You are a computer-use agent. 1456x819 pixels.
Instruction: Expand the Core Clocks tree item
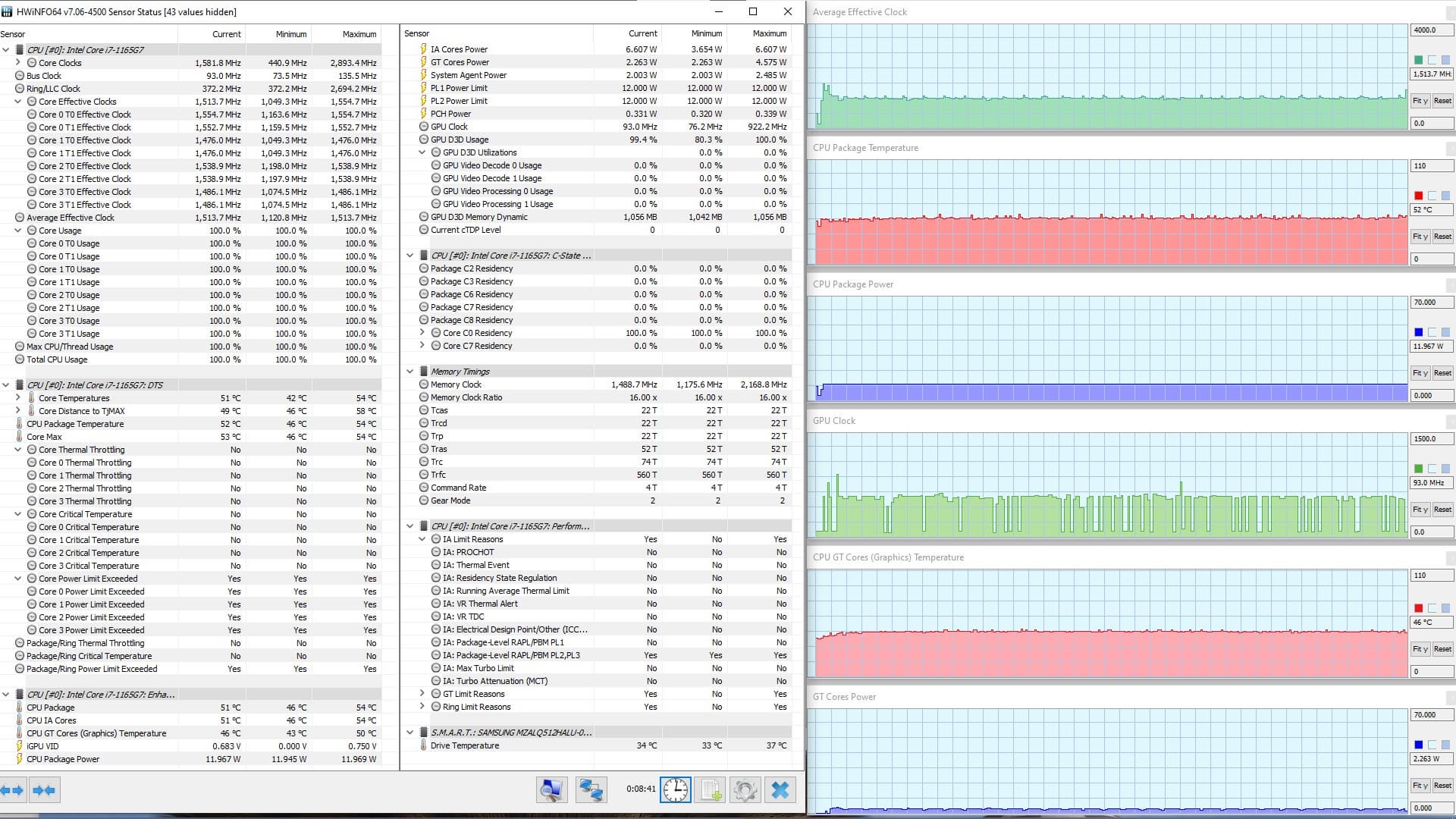click(18, 63)
